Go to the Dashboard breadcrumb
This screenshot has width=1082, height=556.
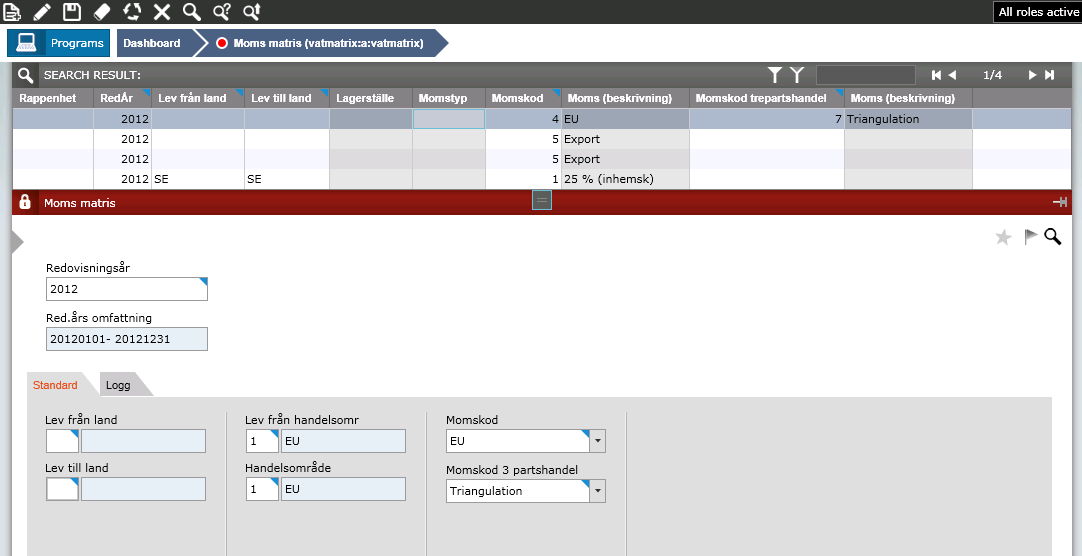(x=152, y=43)
